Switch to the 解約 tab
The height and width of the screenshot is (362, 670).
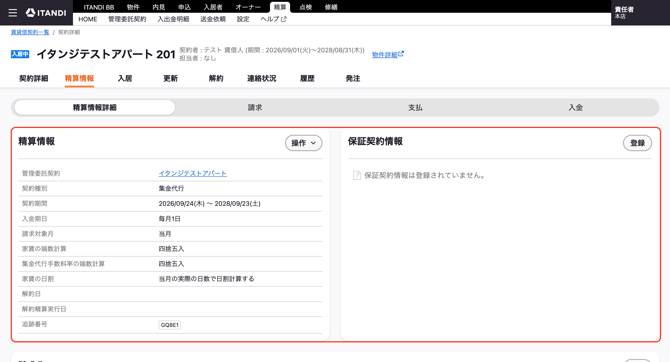(x=216, y=79)
